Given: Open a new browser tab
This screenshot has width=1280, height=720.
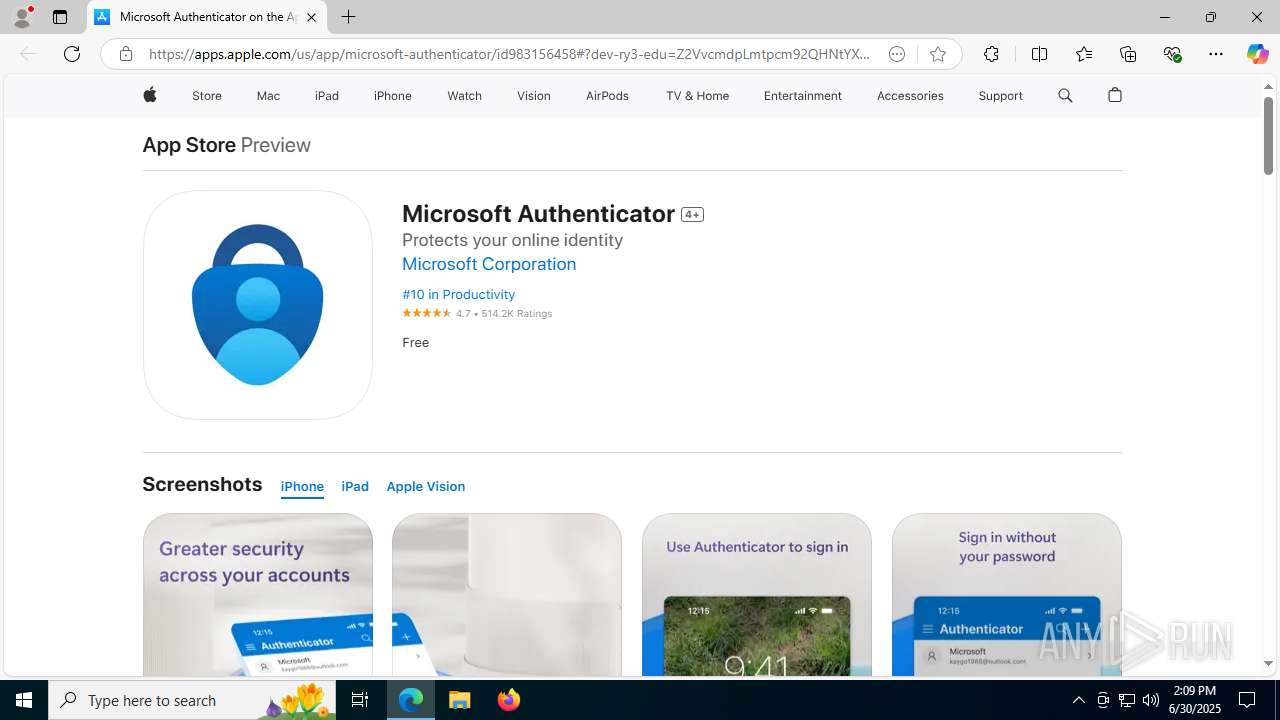Looking at the screenshot, I should click(x=348, y=17).
